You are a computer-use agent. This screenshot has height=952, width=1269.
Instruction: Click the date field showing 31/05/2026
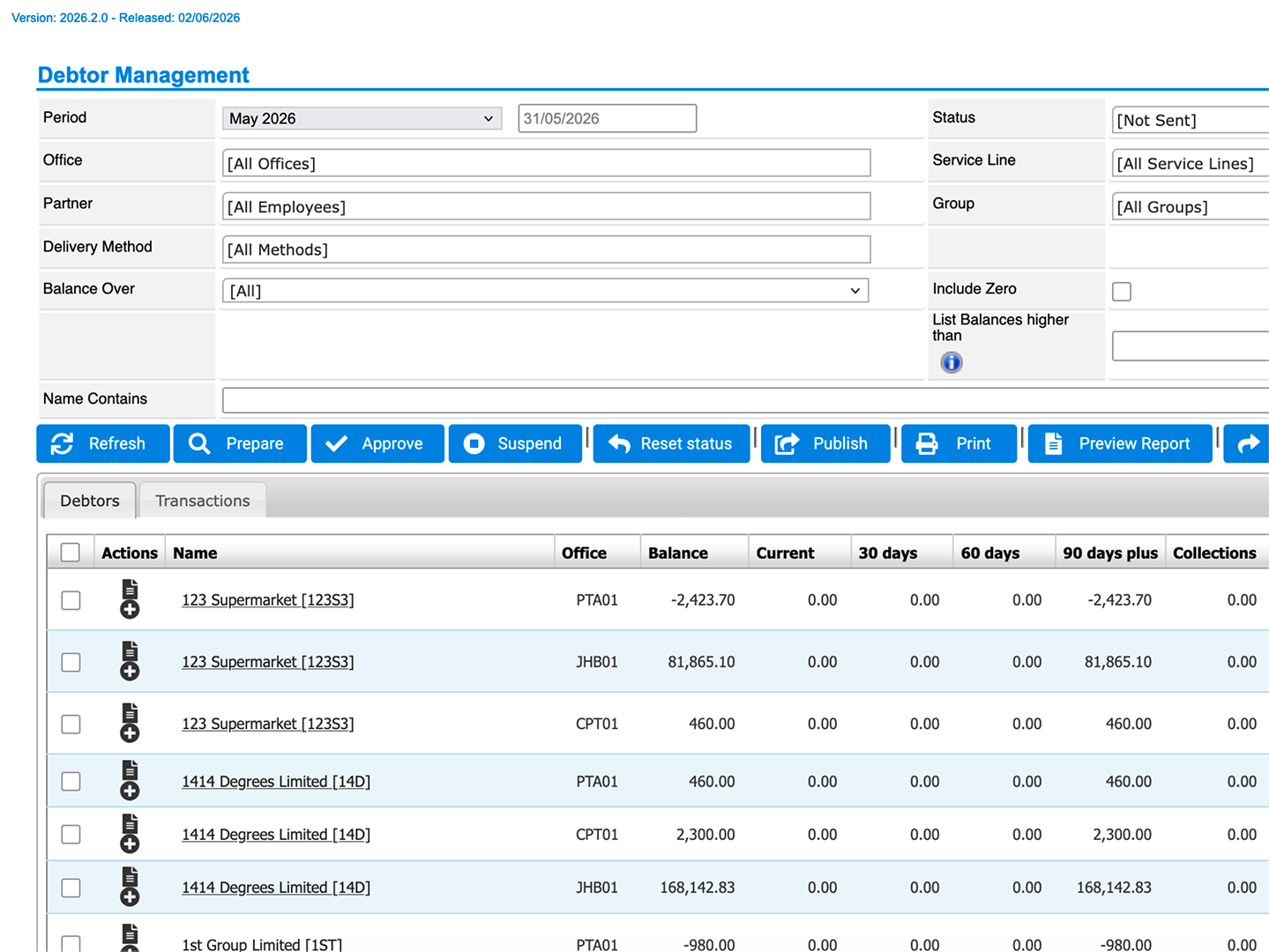[607, 118]
